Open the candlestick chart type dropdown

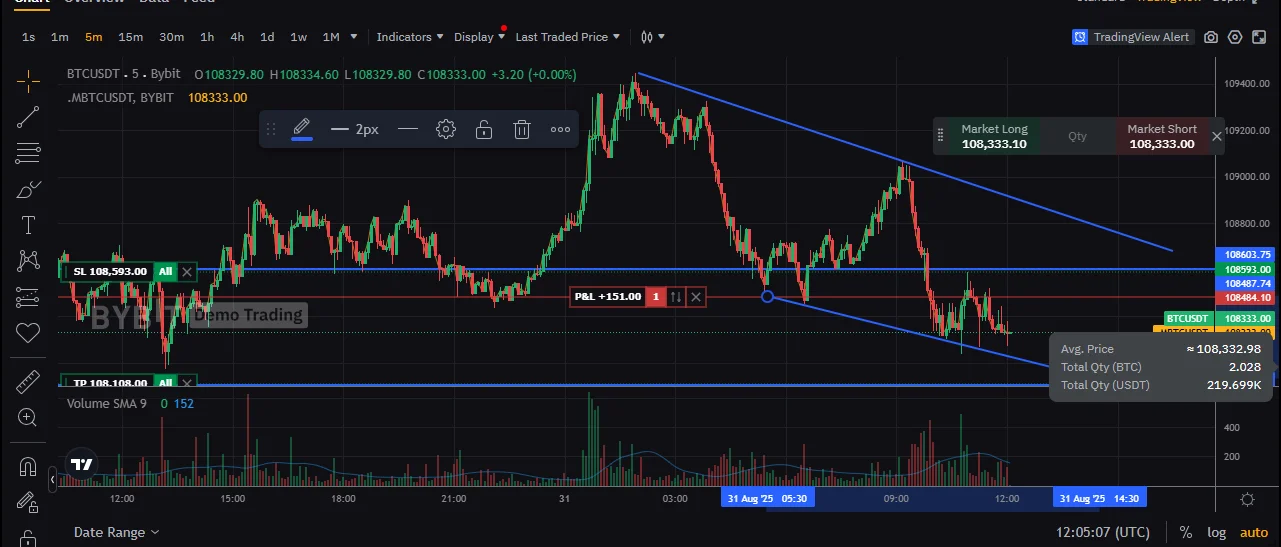[652, 37]
